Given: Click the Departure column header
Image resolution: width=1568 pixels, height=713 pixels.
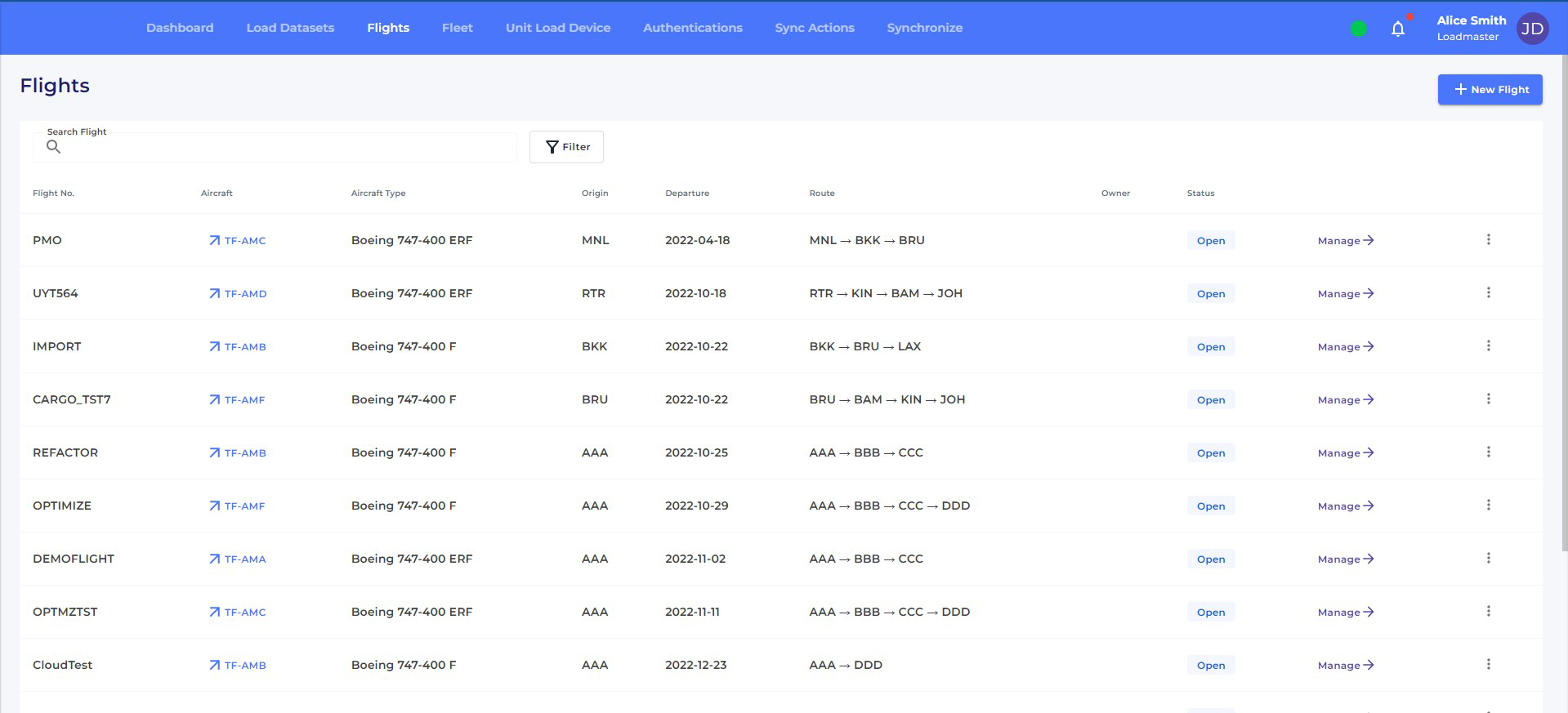Looking at the screenshot, I should [687, 194].
